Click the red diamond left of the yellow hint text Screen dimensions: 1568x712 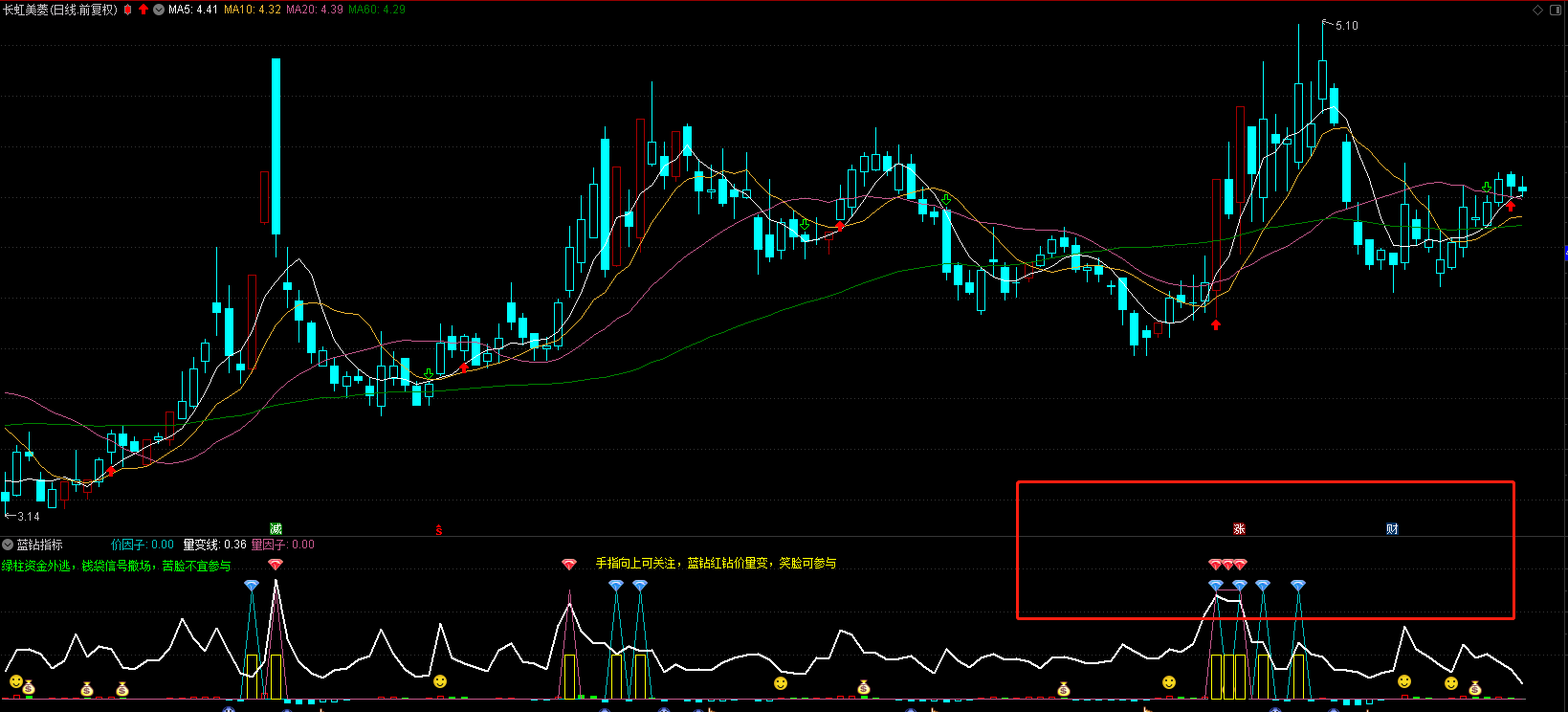(x=569, y=565)
